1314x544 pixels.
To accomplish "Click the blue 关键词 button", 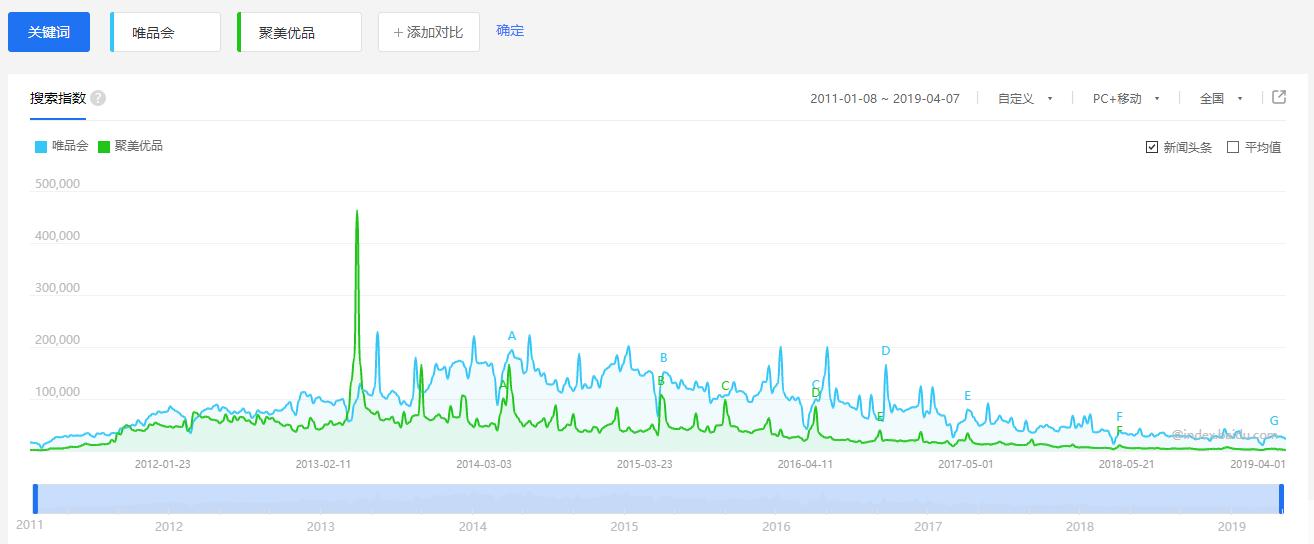I will (x=49, y=32).
